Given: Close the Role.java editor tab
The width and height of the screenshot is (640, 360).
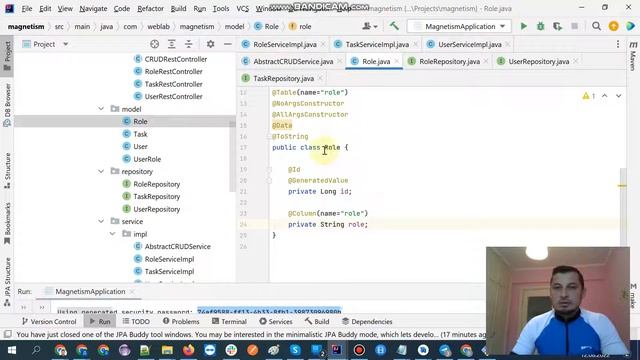Looking at the screenshot, I should pos(396,62).
